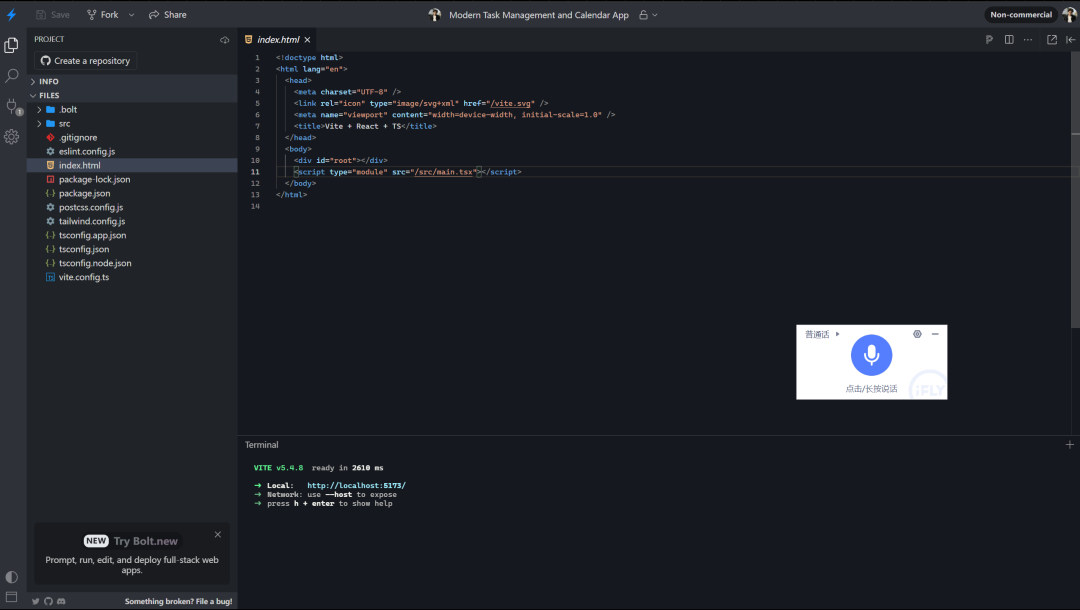Expand the INFO section
The width and height of the screenshot is (1080, 610).
[132, 81]
